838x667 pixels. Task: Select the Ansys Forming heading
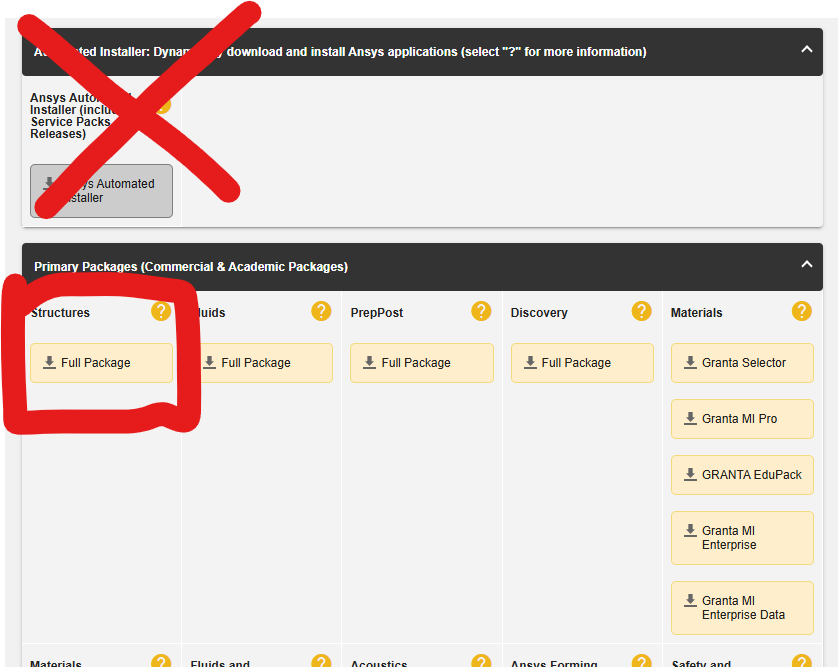[554, 663]
